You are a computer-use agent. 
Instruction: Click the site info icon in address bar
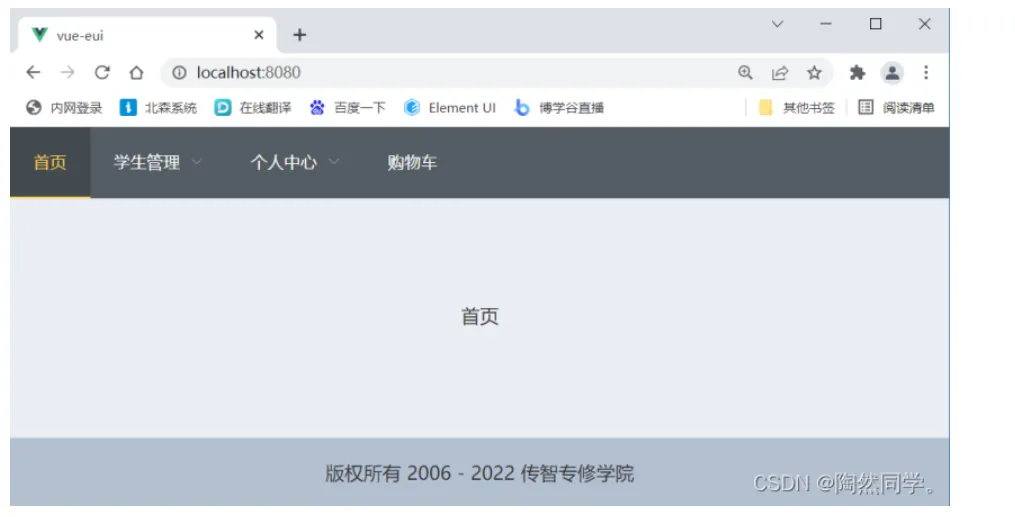(179, 72)
